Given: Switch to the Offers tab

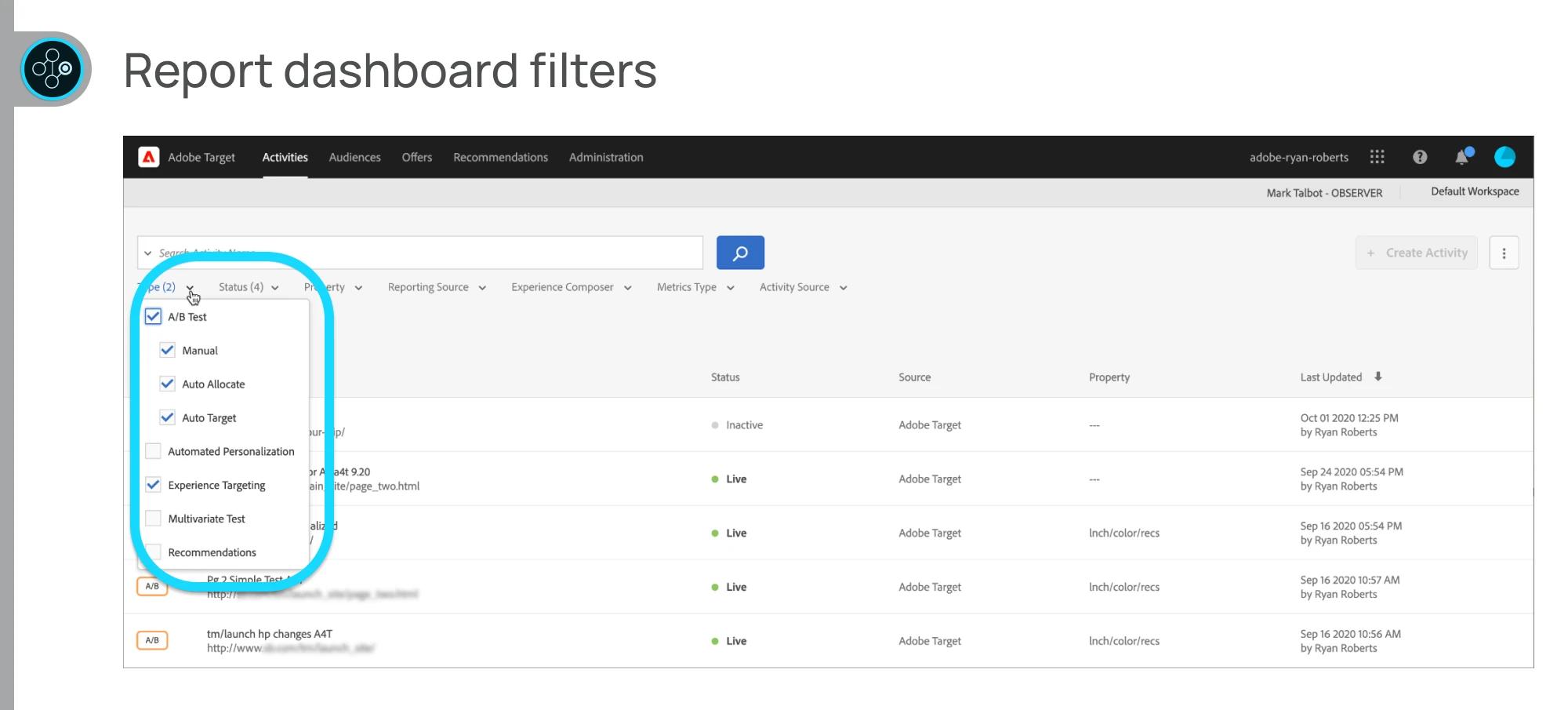Looking at the screenshot, I should (x=417, y=157).
